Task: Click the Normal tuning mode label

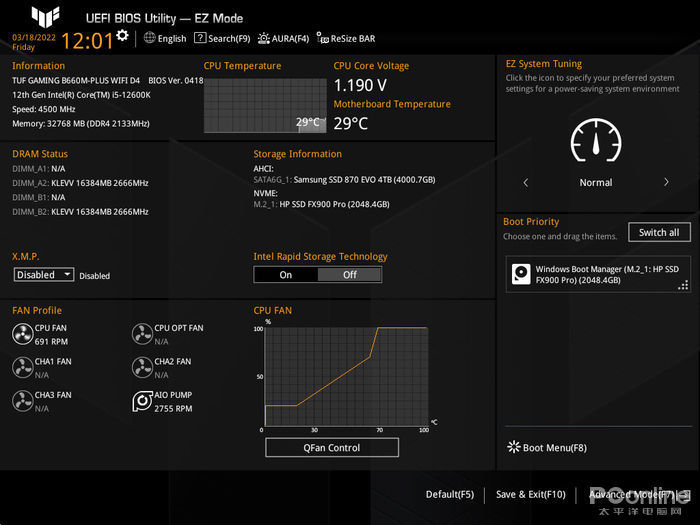Action: pos(596,183)
